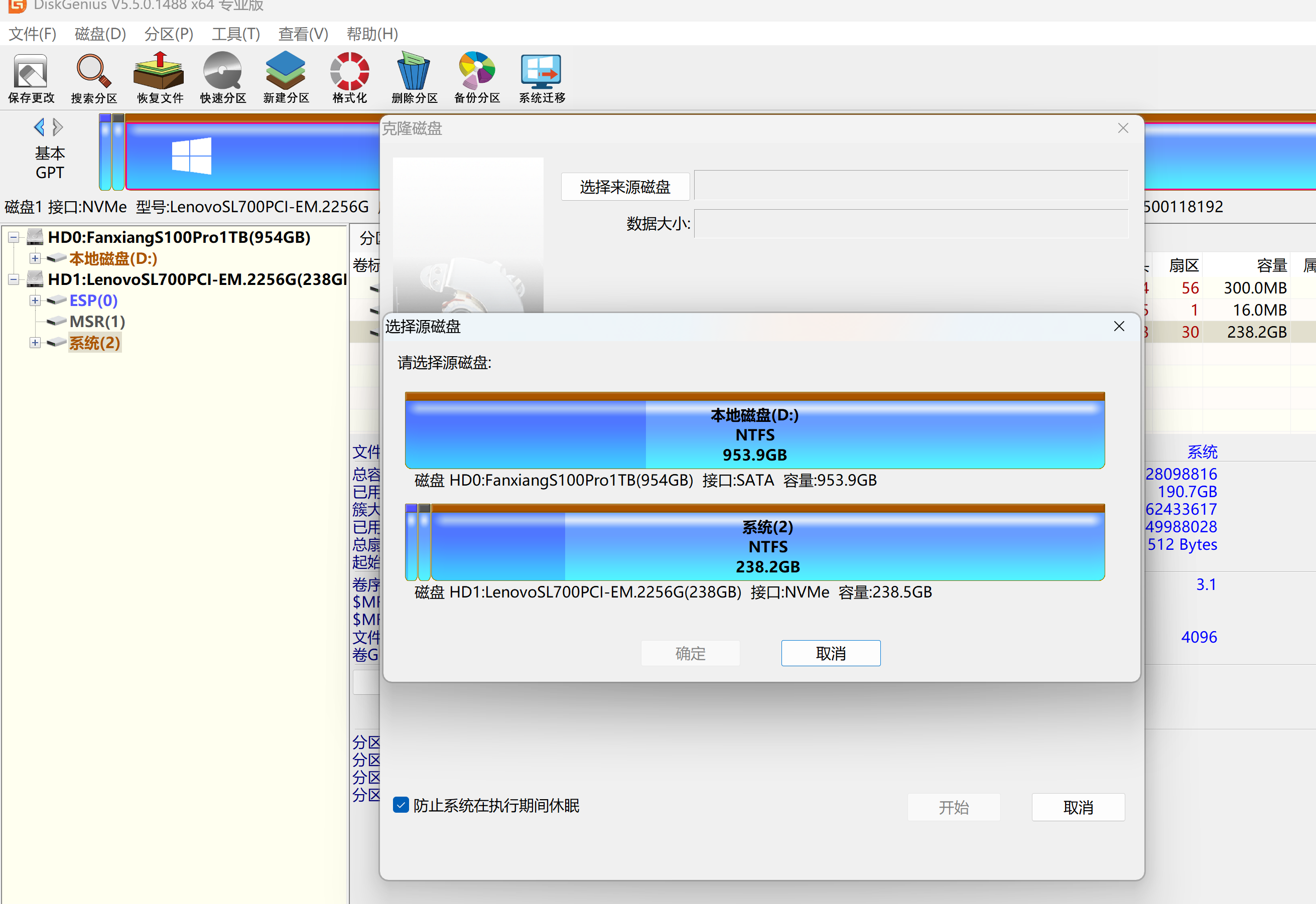Collapse the HD0 FanxiangS100Pro1TB tree node
This screenshot has height=904, width=1316.
pyautogui.click(x=13, y=237)
